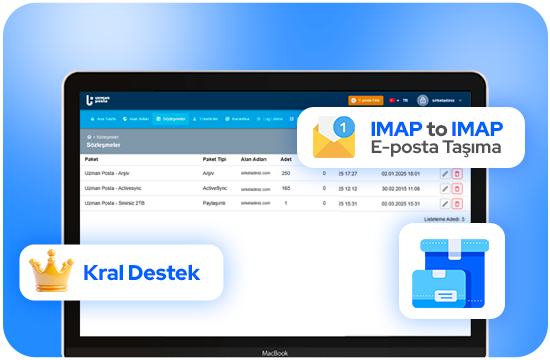The width and height of the screenshot is (550, 360).
Task: Go to the Alan Adları menu item
Action: pos(136,119)
